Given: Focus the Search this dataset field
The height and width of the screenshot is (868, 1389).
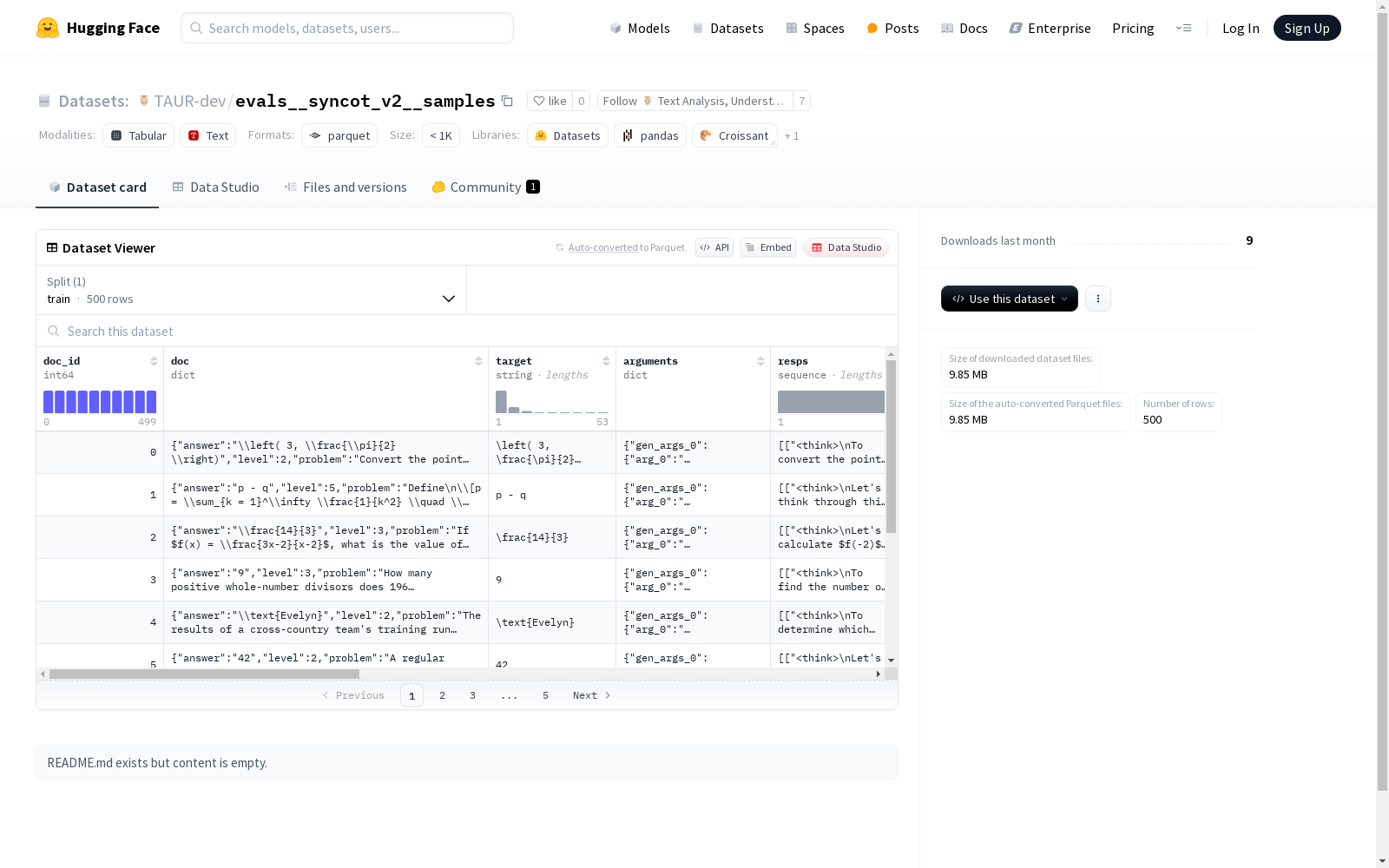Looking at the screenshot, I should tap(467, 331).
